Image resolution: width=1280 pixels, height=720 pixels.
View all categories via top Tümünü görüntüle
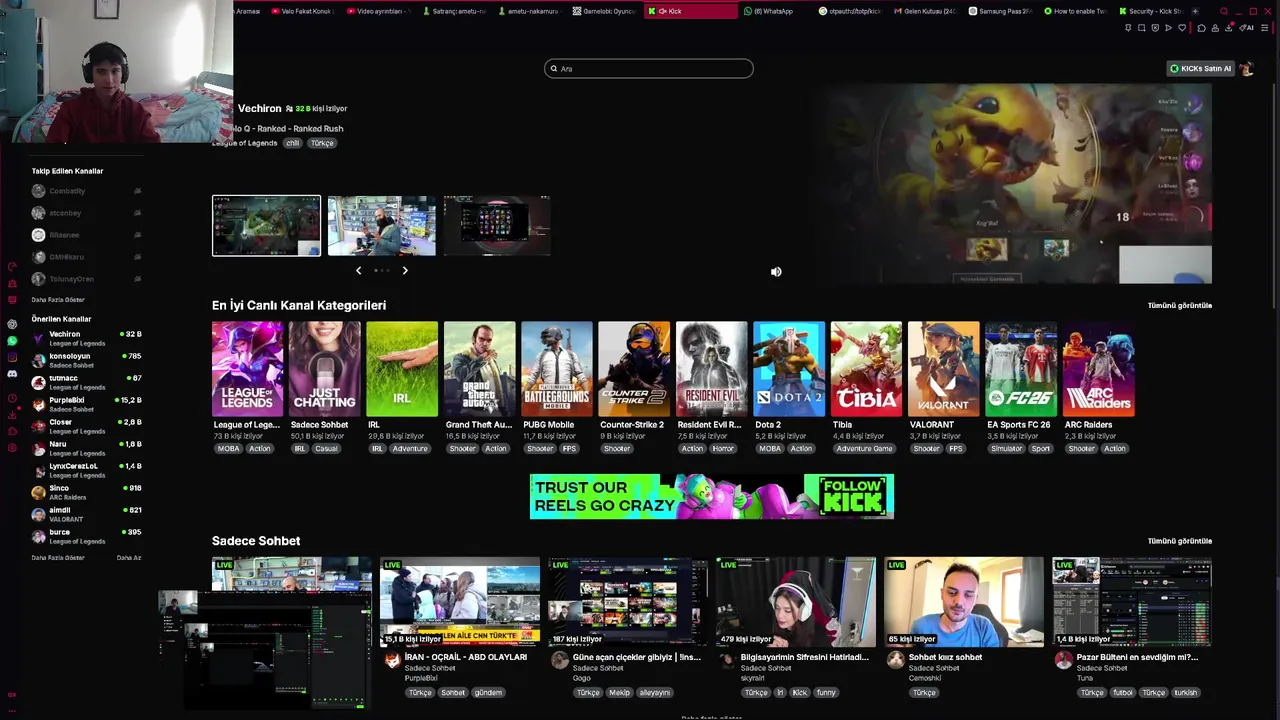point(1180,306)
